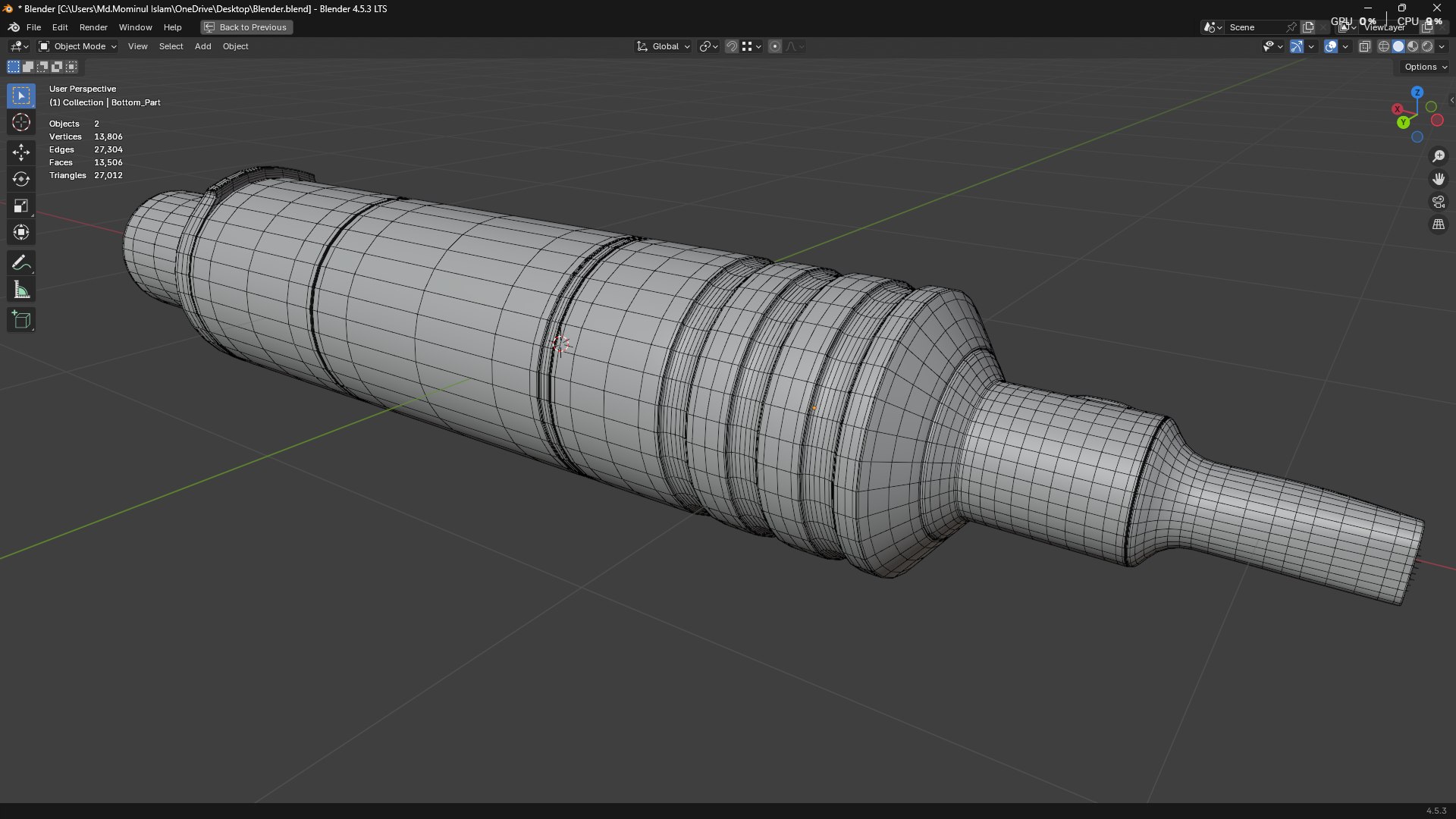Pin the Scene with pushpin icon

point(1291,27)
